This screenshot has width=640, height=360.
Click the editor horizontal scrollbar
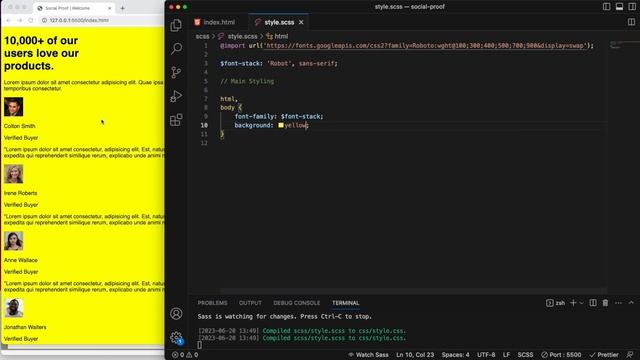(x=413, y=291)
